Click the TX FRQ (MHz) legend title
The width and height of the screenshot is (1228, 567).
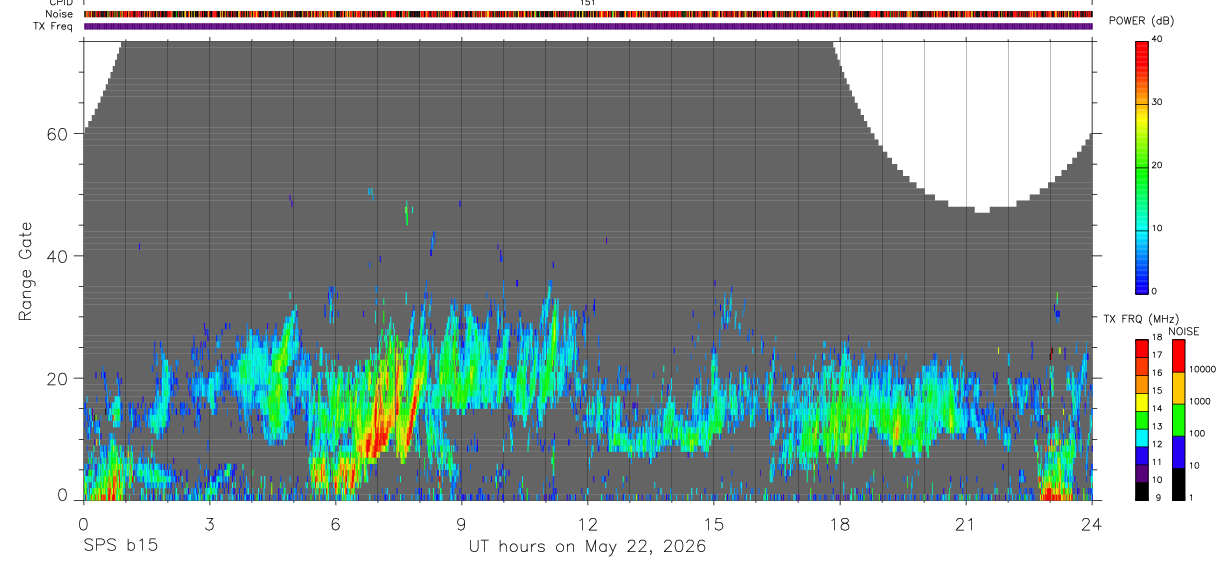coord(1139,319)
